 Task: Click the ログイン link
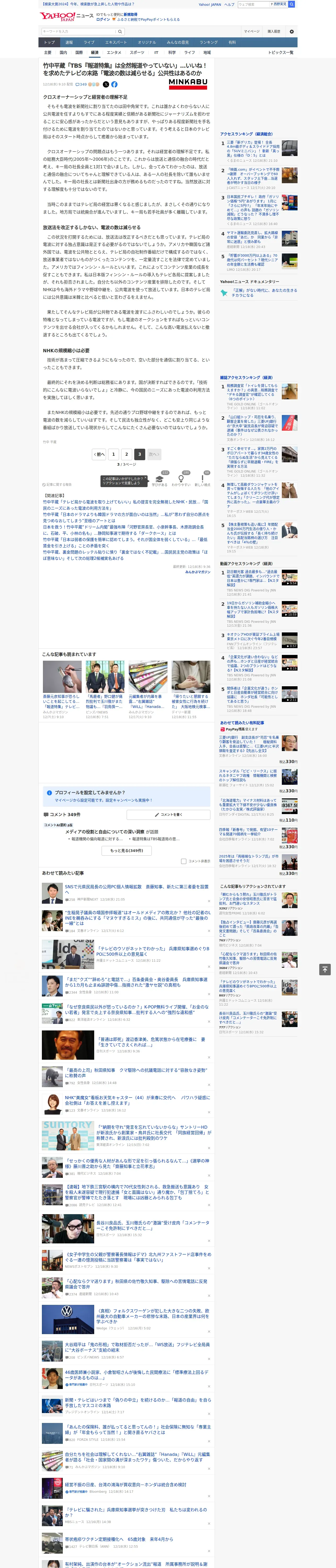103,20
